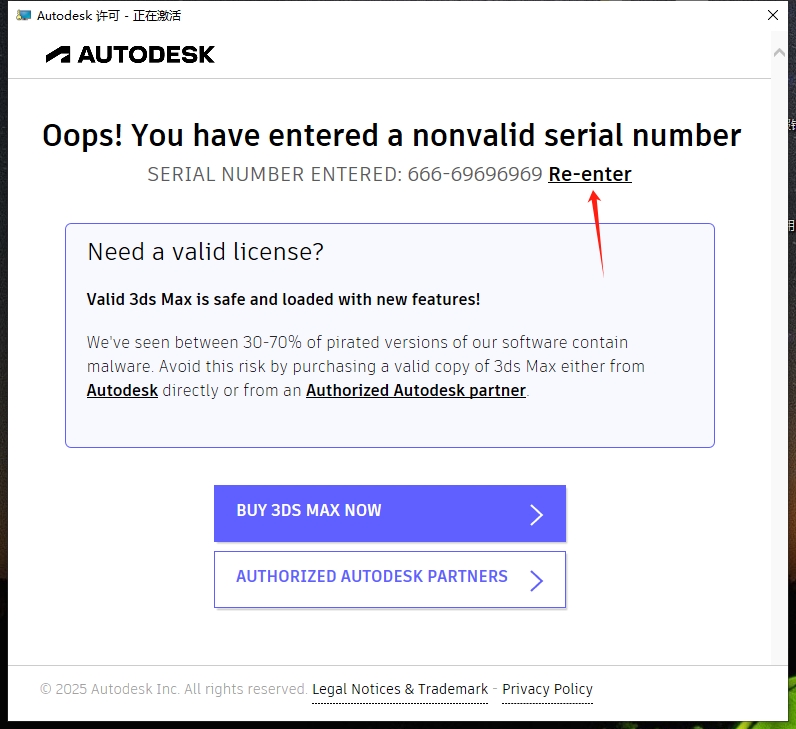Click the "Need a valid license?" heading
The height and width of the screenshot is (729, 796).
pos(206,251)
